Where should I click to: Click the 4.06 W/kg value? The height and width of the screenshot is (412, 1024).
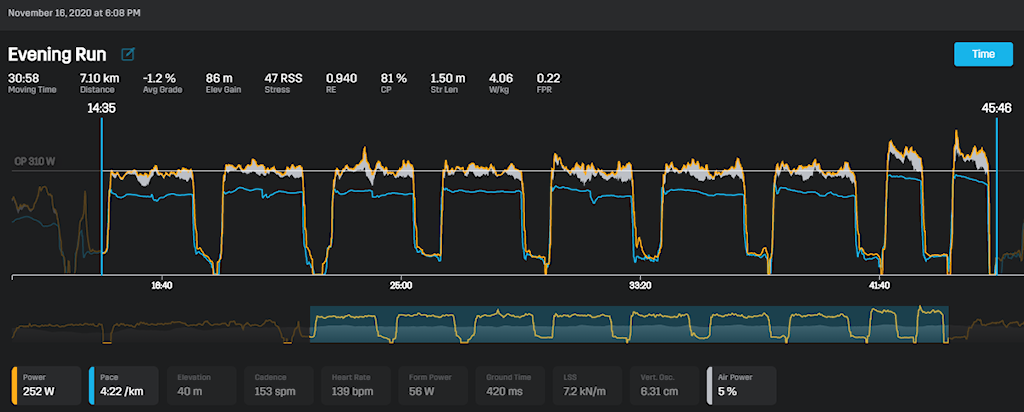[502, 78]
